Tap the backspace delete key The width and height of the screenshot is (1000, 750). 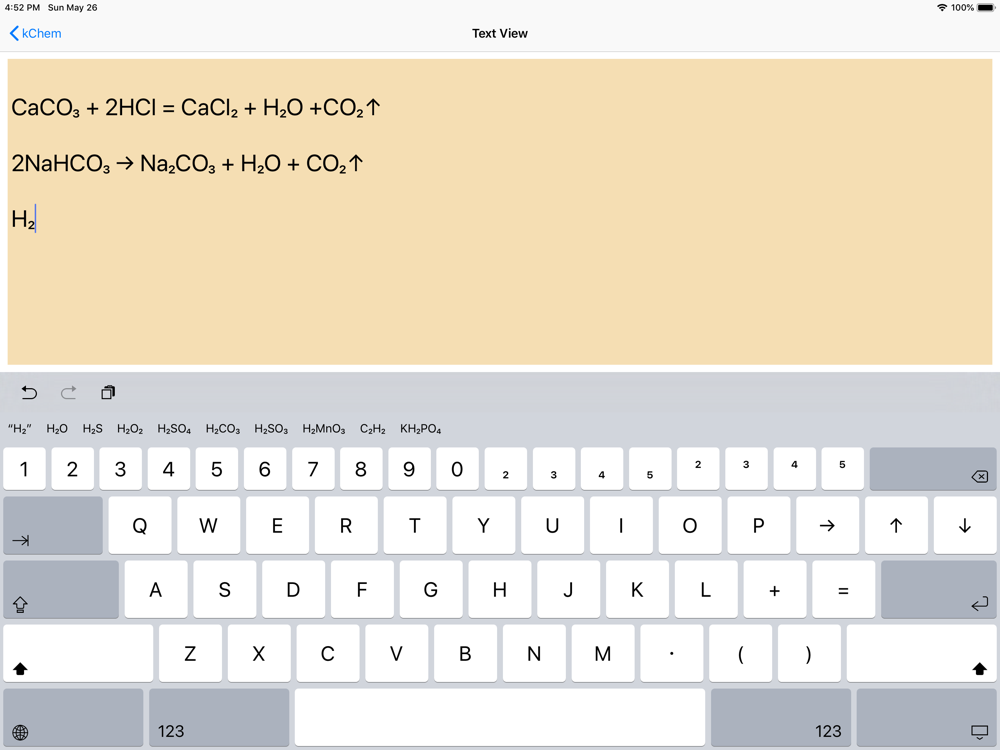pyautogui.click(x=932, y=469)
